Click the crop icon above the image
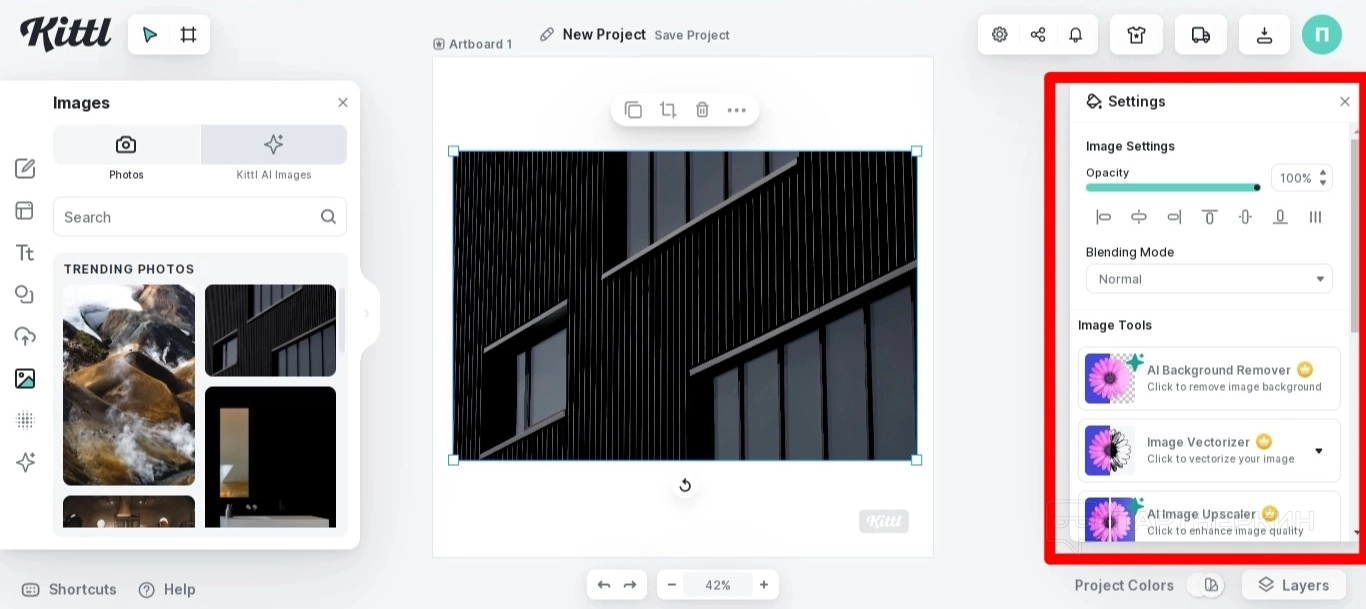Screen dimensions: 1366x609 668,110
